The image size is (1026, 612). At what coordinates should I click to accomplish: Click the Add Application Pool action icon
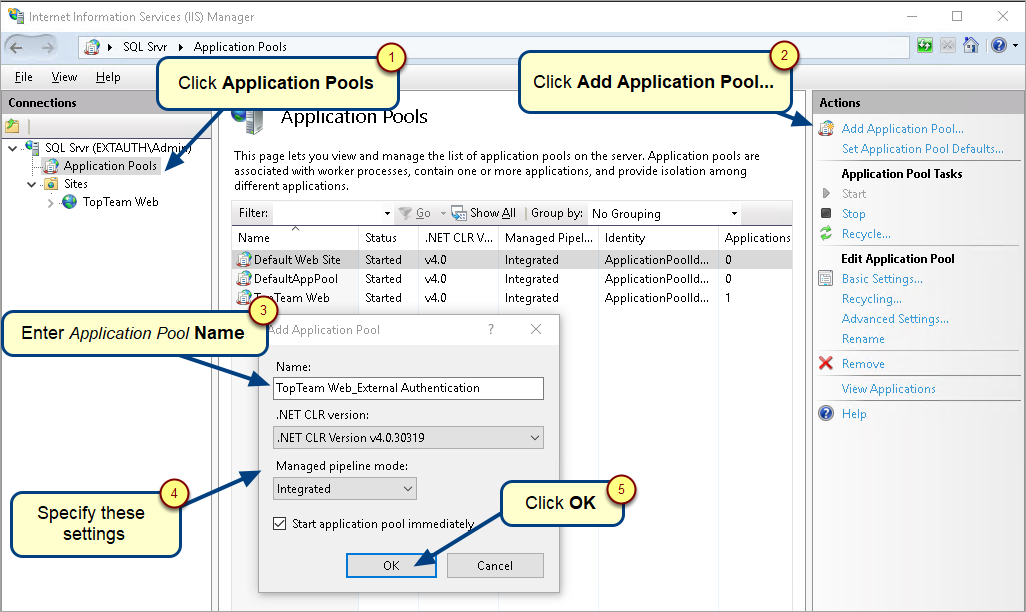coord(826,128)
